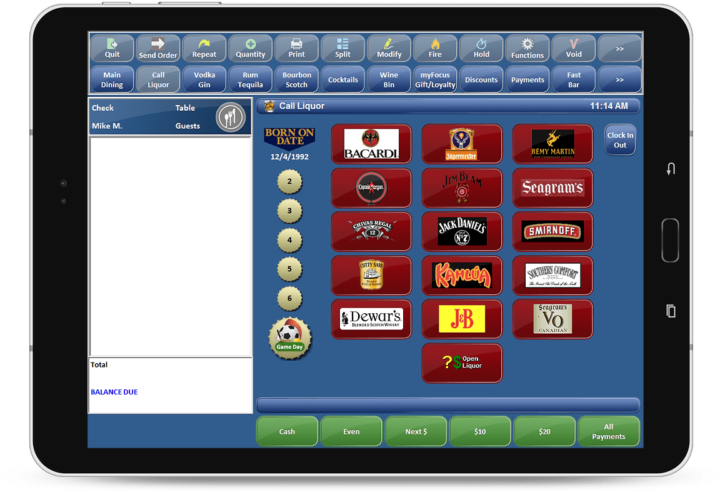Image resolution: width=720 pixels, height=492 pixels.
Task: Modify the selected item
Action: (x=389, y=49)
